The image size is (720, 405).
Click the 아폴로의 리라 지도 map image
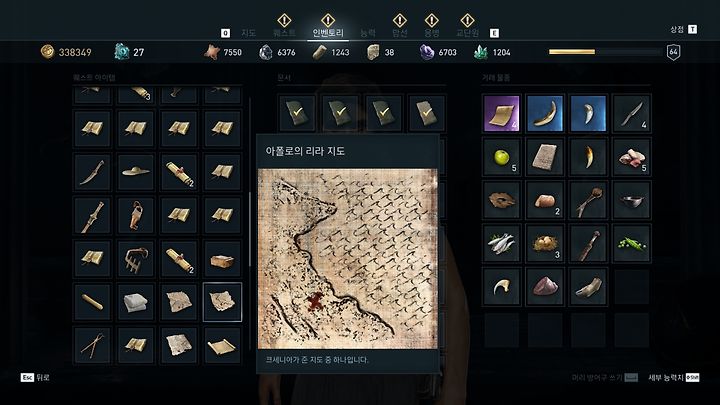pyautogui.click(x=348, y=259)
